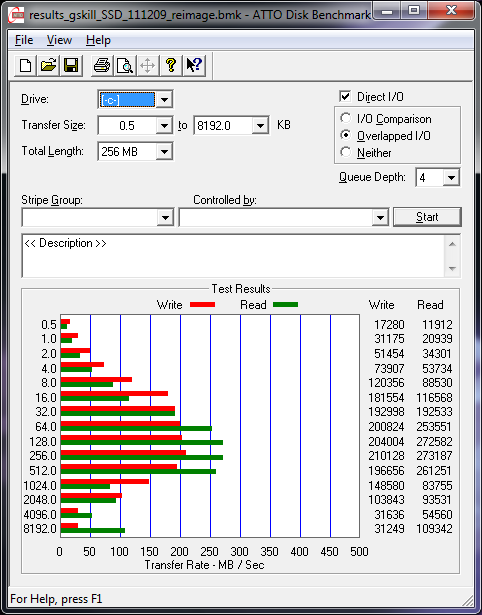Screen dimensions: 482x615
Task: Open the File menu
Action: tap(24, 40)
